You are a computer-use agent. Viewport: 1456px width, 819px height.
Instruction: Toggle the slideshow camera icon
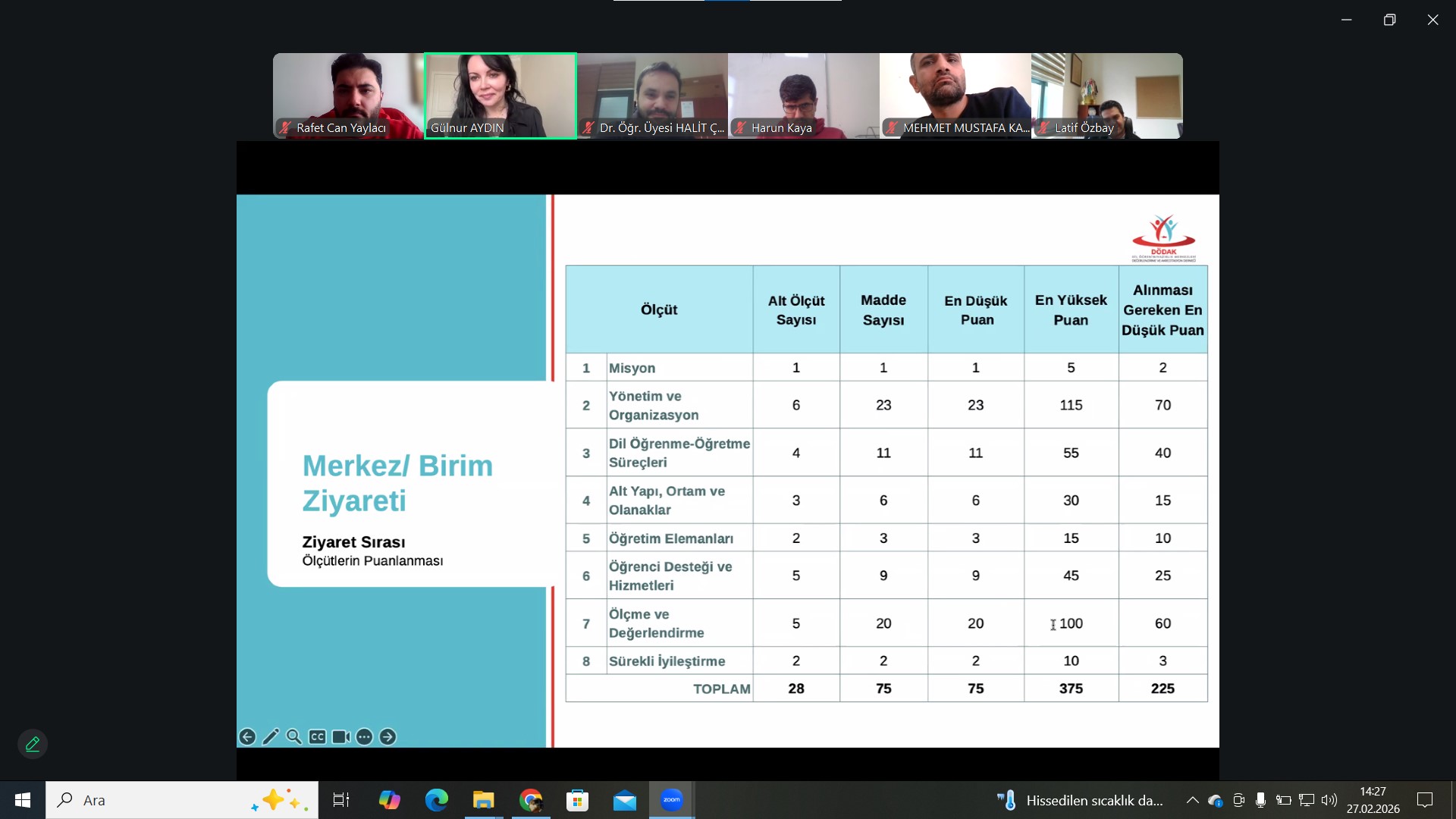click(340, 737)
